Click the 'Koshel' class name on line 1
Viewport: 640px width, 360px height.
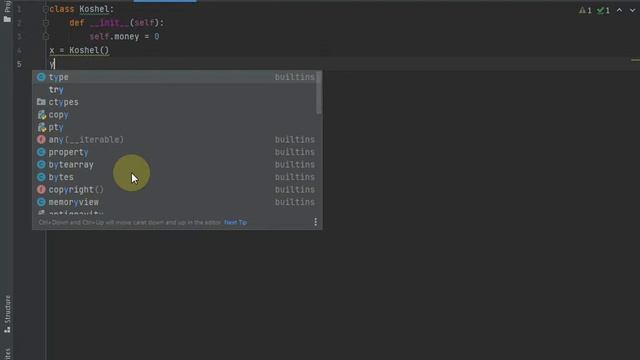pyautogui.click(x=94, y=9)
